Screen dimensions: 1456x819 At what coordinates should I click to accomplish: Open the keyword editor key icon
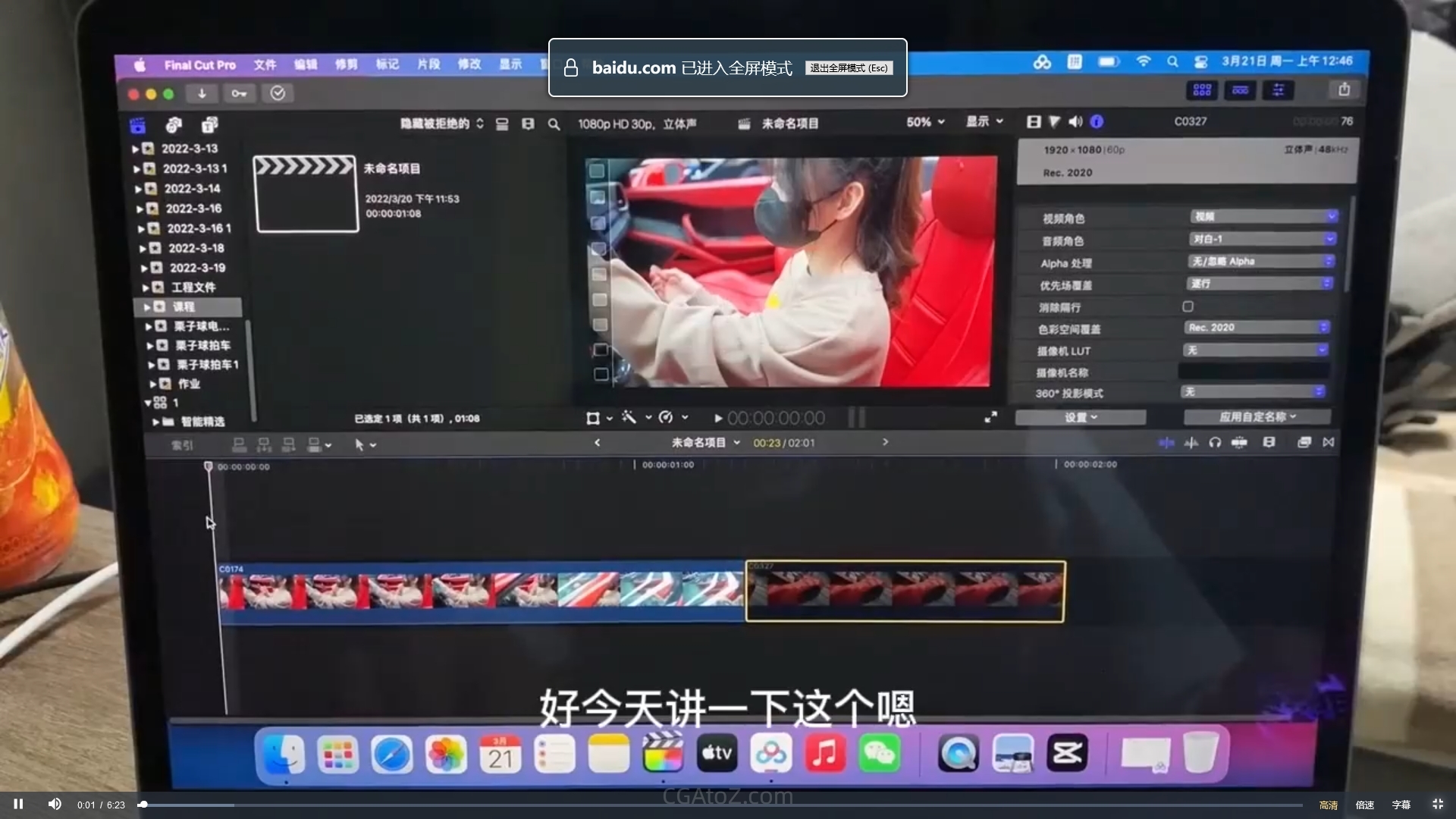point(239,93)
